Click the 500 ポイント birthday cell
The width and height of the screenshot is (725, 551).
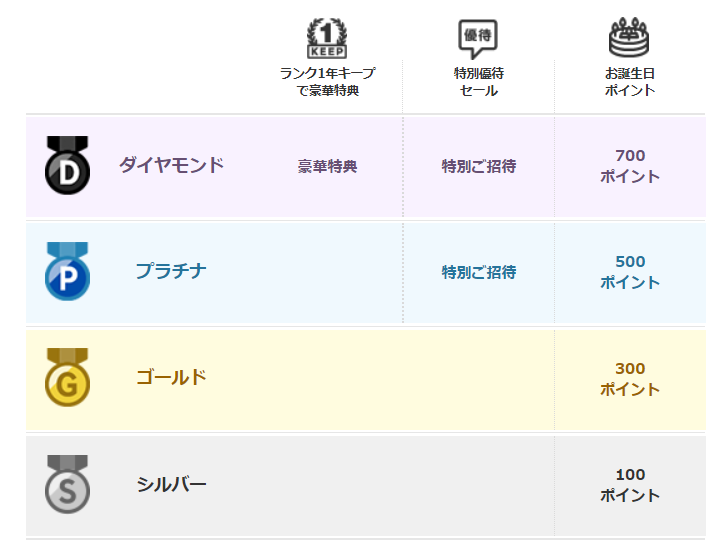tap(630, 272)
